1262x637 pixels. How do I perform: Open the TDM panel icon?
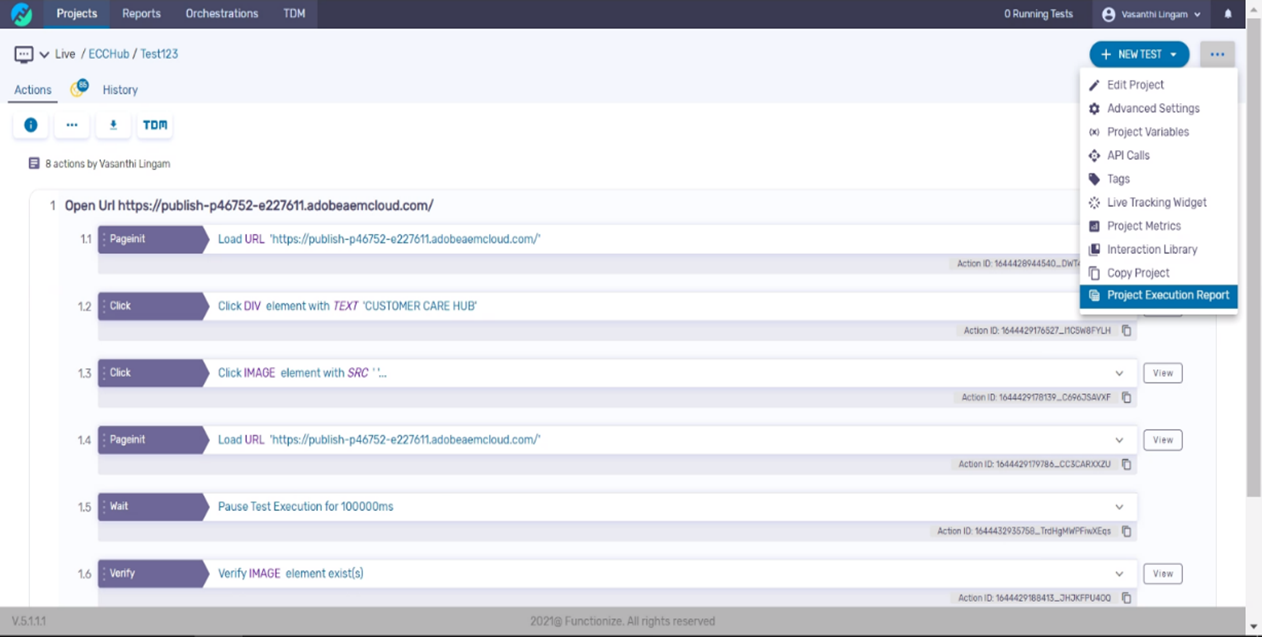click(154, 125)
